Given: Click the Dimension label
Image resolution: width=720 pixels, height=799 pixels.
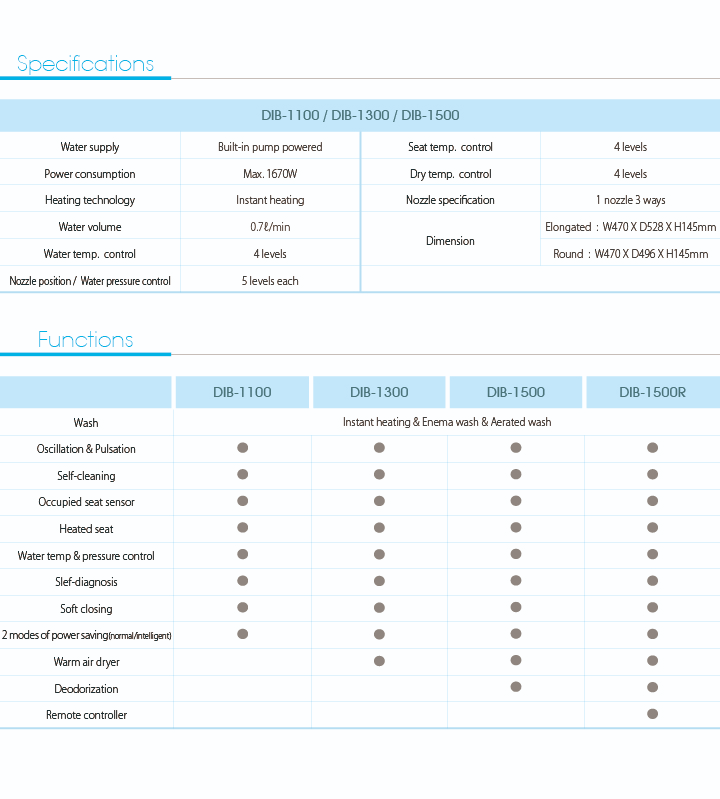Looking at the screenshot, I should tap(450, 241).
